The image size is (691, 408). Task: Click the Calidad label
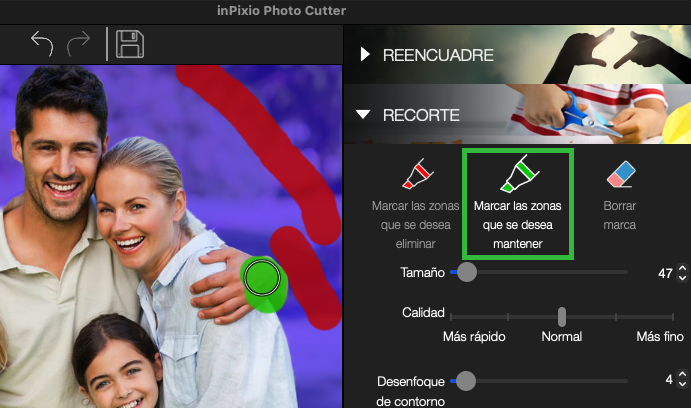[423, 312]
